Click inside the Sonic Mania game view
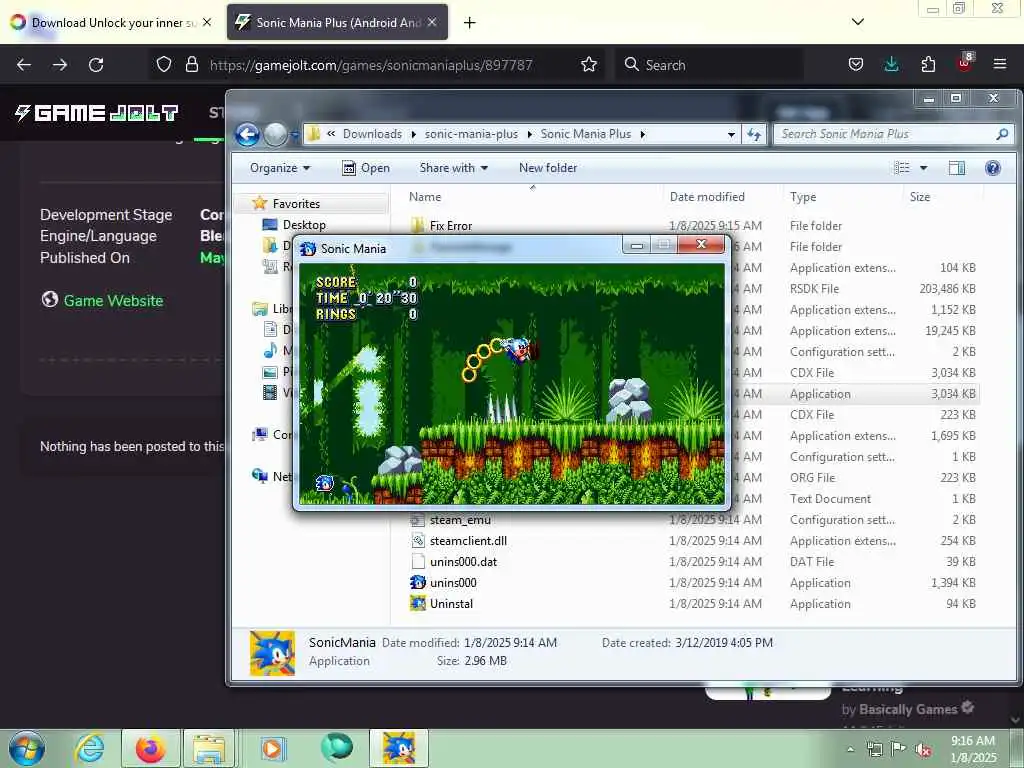 coord(512,384)
